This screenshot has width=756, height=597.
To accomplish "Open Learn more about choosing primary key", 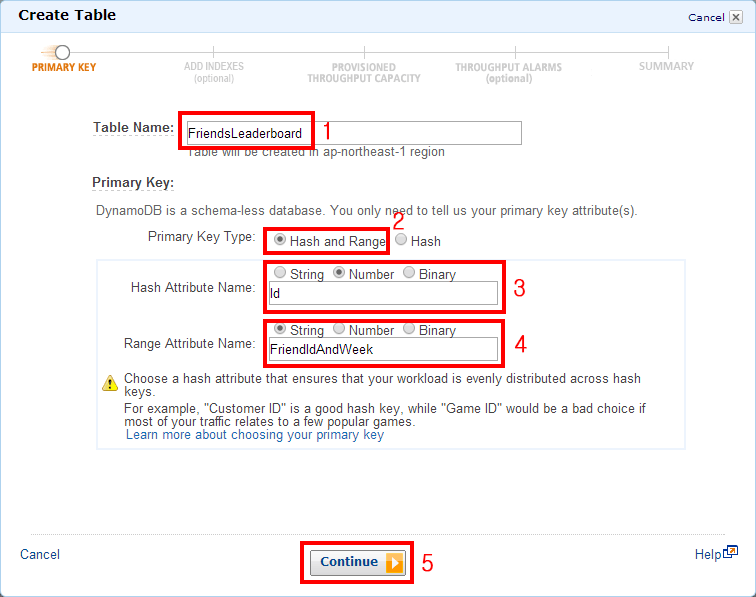I will pyautogui.click(x=254, y=436).
